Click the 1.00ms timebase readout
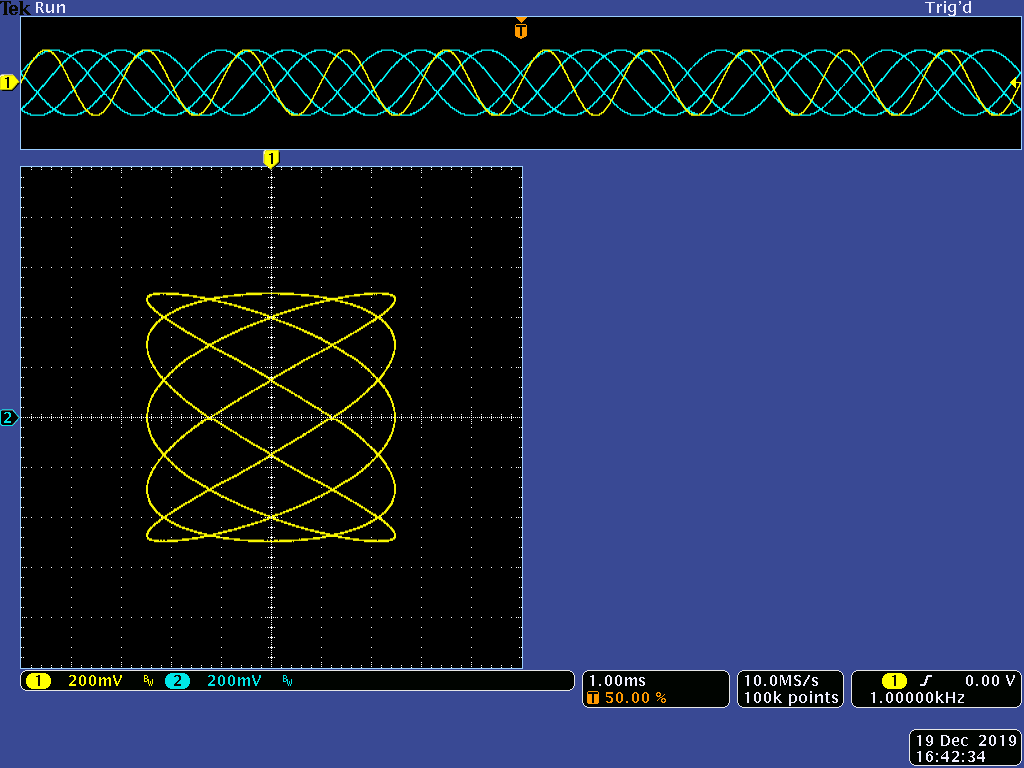 point(617,681)
